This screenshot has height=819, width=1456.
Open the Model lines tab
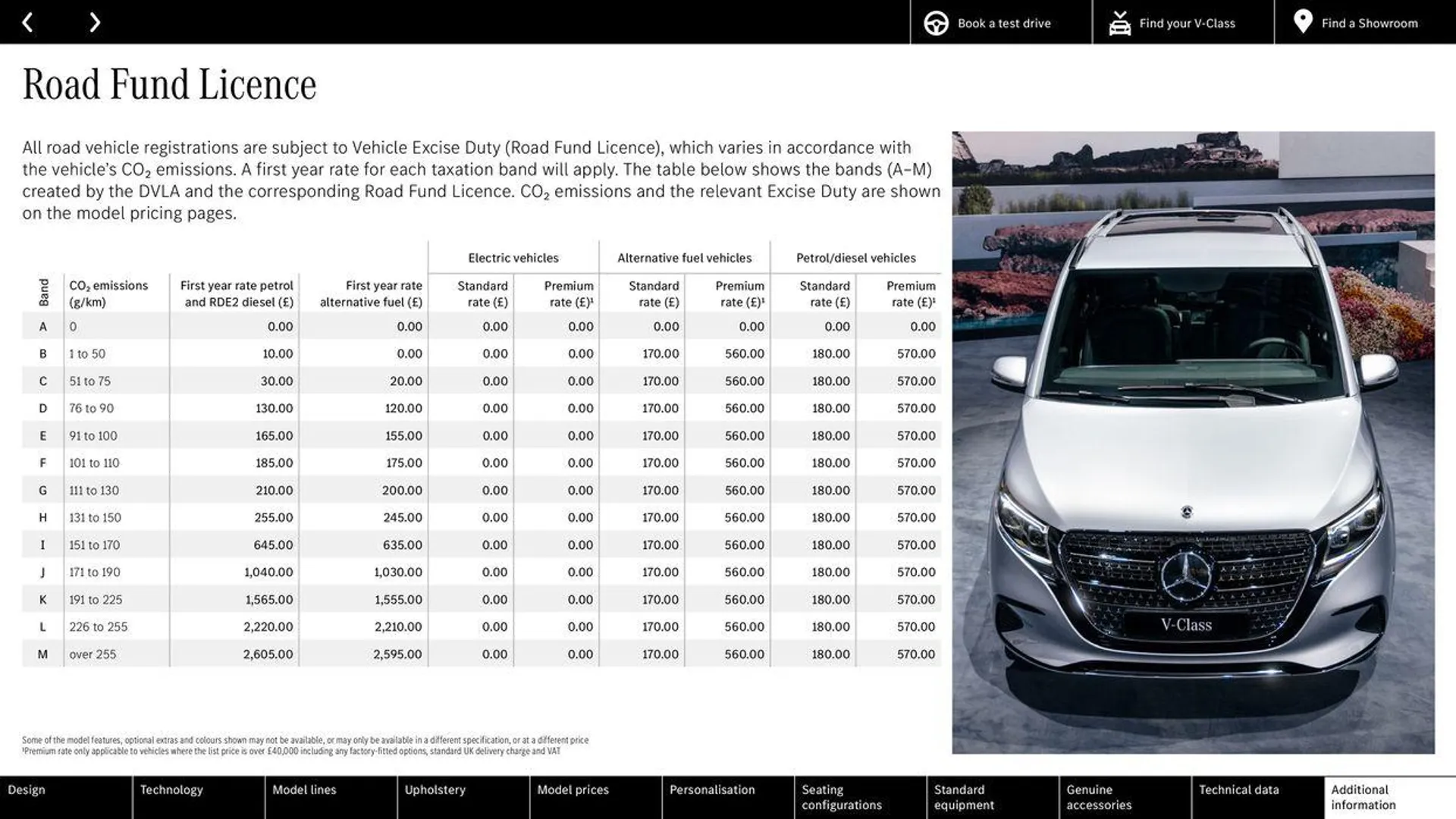tap(331, 797)
